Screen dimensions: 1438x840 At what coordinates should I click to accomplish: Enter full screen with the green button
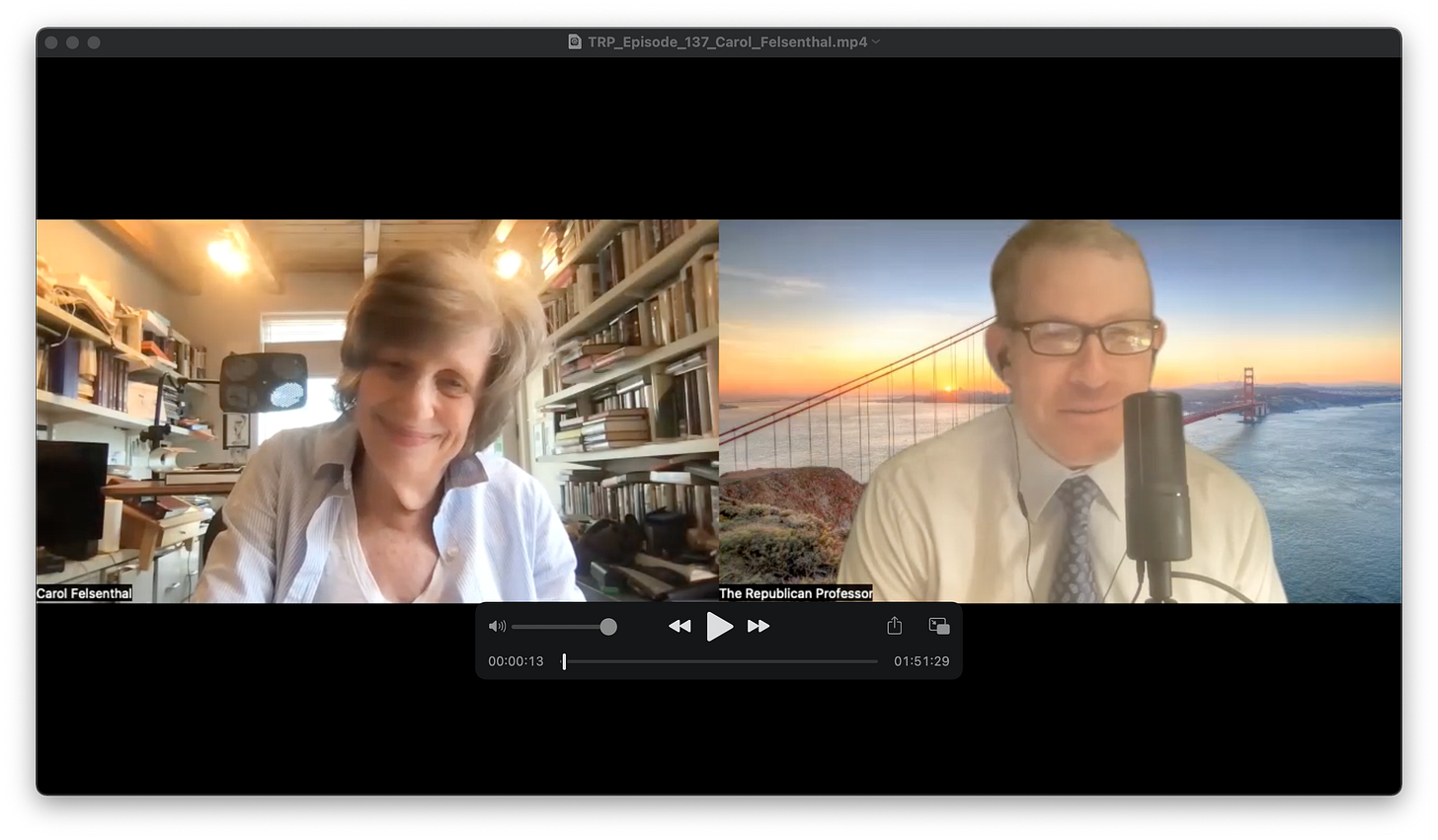pos(94,42)
